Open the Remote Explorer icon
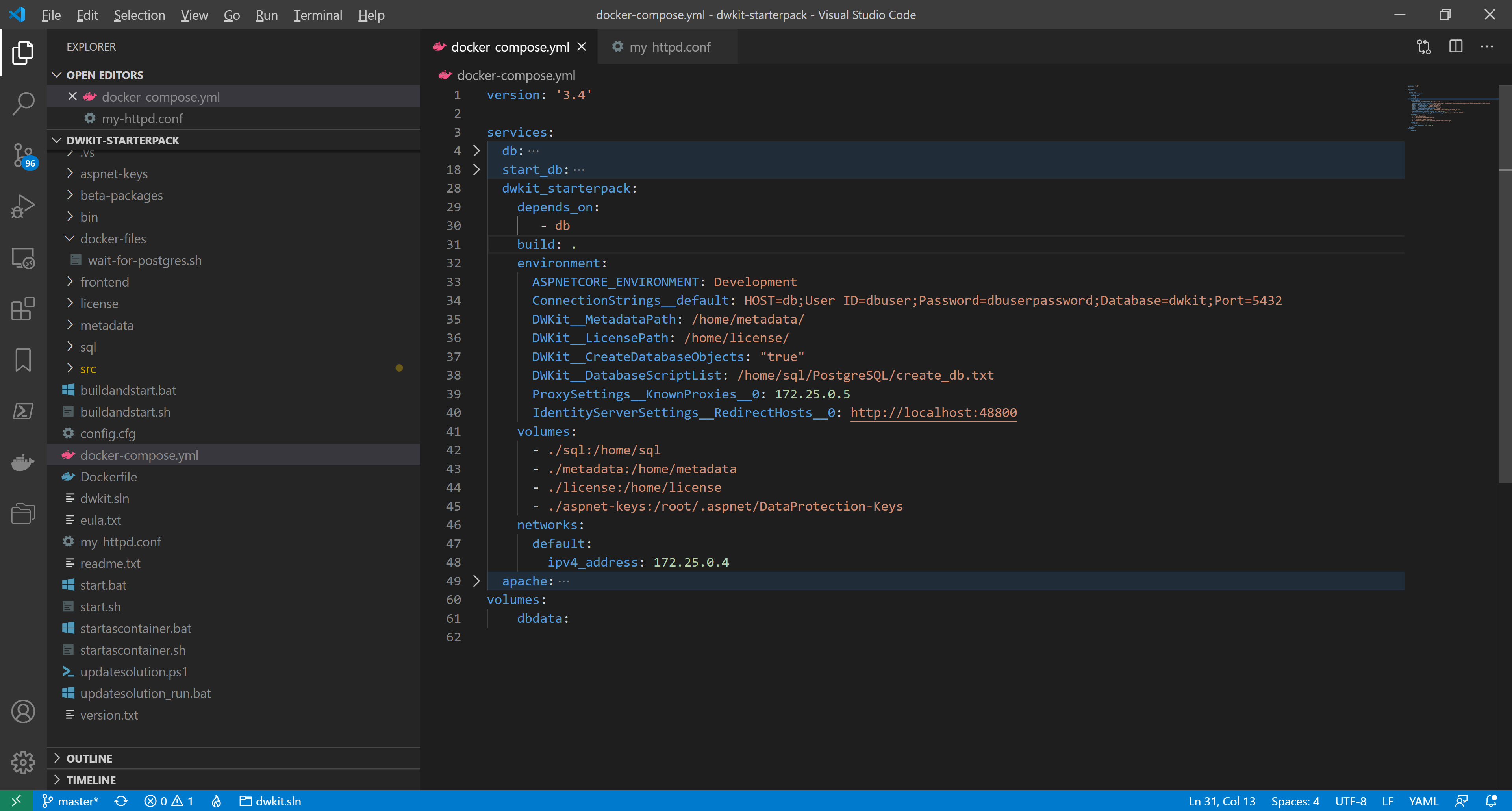 click(23, 257)
